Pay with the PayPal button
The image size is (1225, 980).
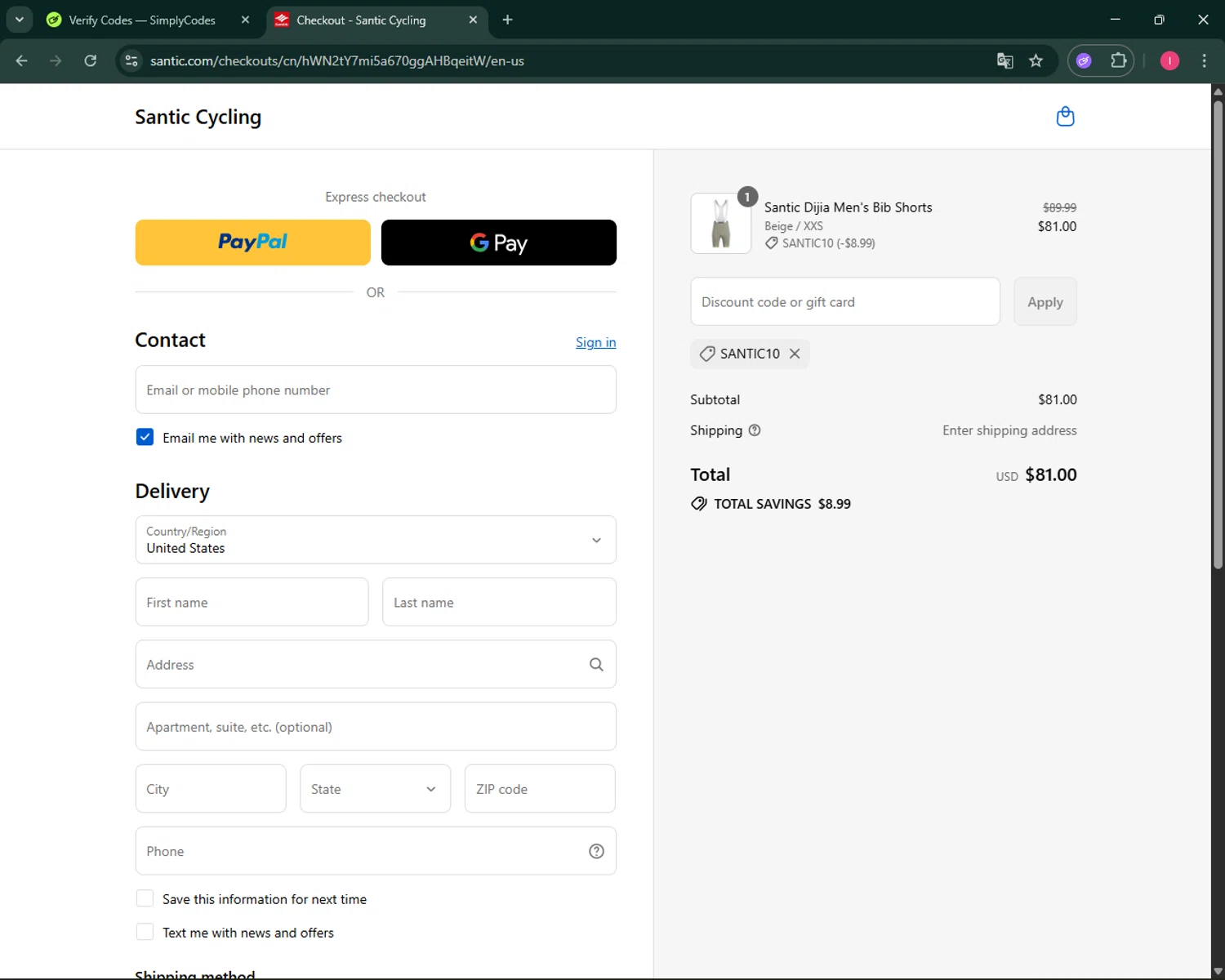(253, 243)
